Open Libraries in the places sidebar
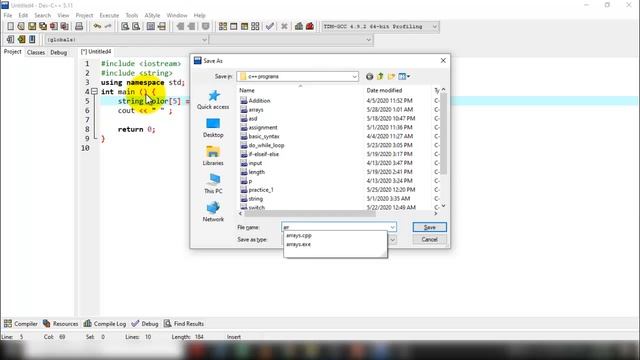 pyautogui.click(x=213, y=156)
